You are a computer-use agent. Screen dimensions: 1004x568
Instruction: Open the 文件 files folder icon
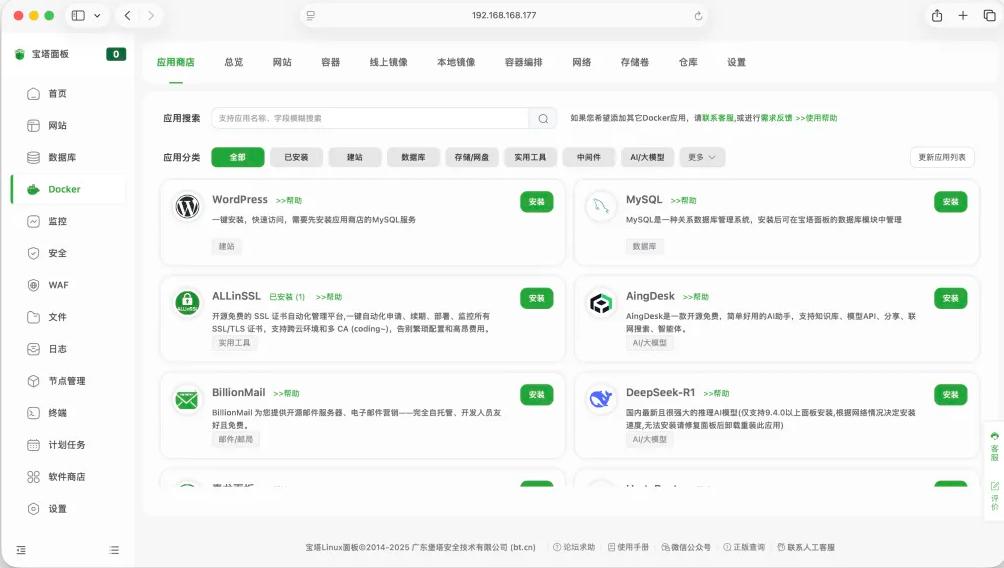click(x=33, y=317)
